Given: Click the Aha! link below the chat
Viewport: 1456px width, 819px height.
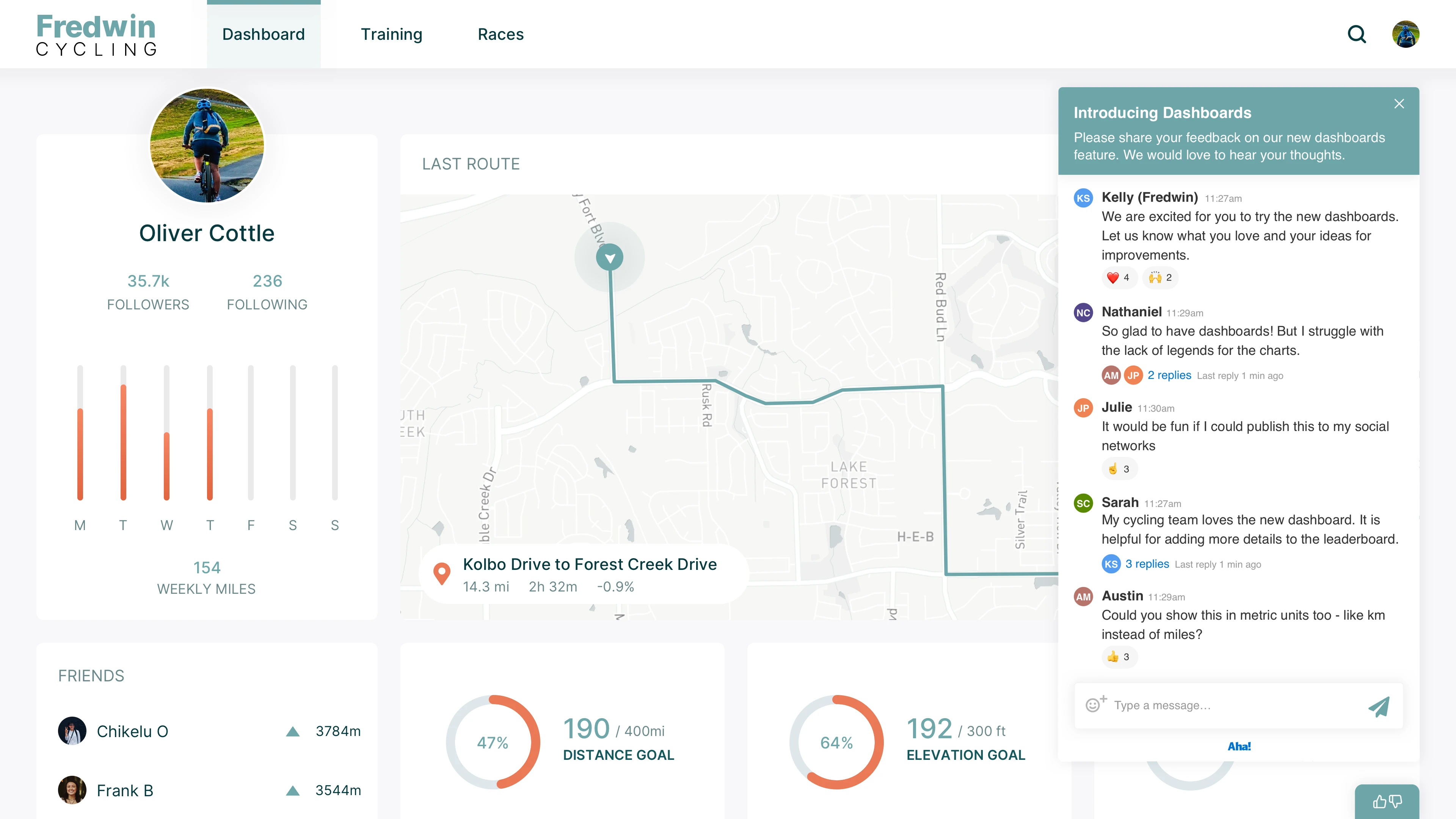Looking at the screenshot, I should tap(1239, 747).
